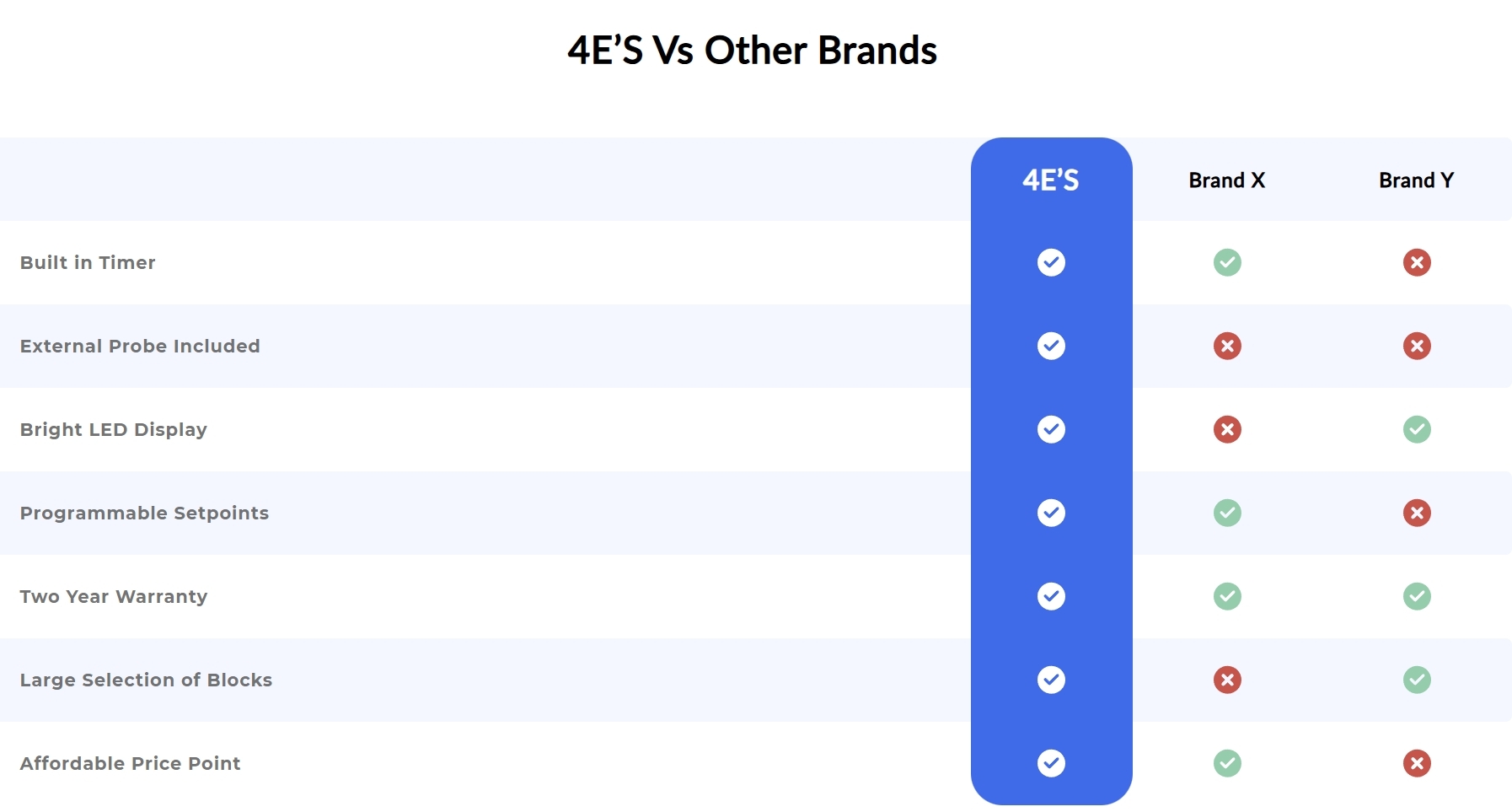Click 4E'S checkmark for Two Year Warranty

tap(1051, 596)
